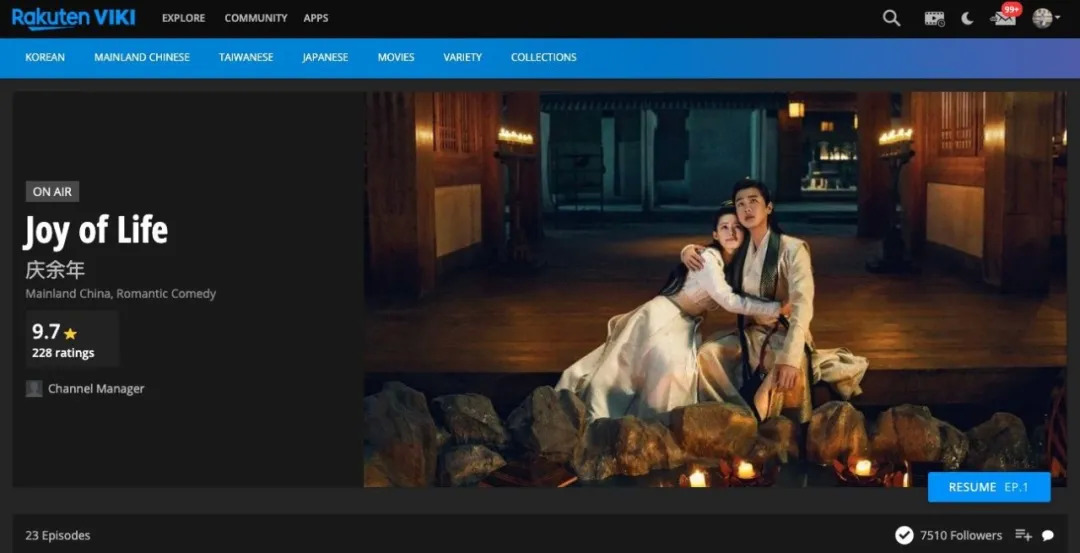
Task: Open the inbox envelope with 99+ badge
Action: pyautogui.click(x=1004, y=18)
